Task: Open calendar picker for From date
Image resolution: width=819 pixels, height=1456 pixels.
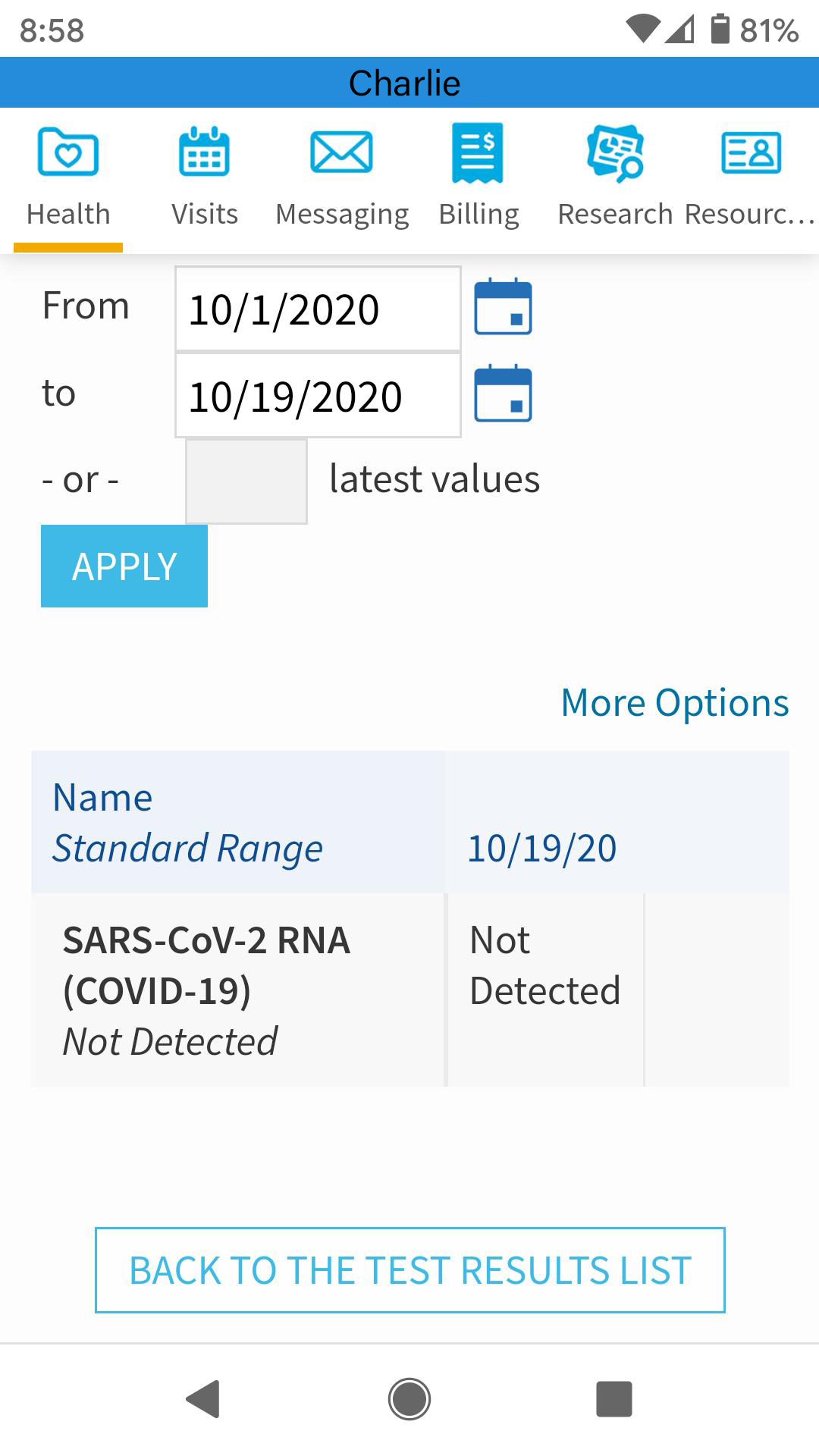Action: tap(503, 307)
